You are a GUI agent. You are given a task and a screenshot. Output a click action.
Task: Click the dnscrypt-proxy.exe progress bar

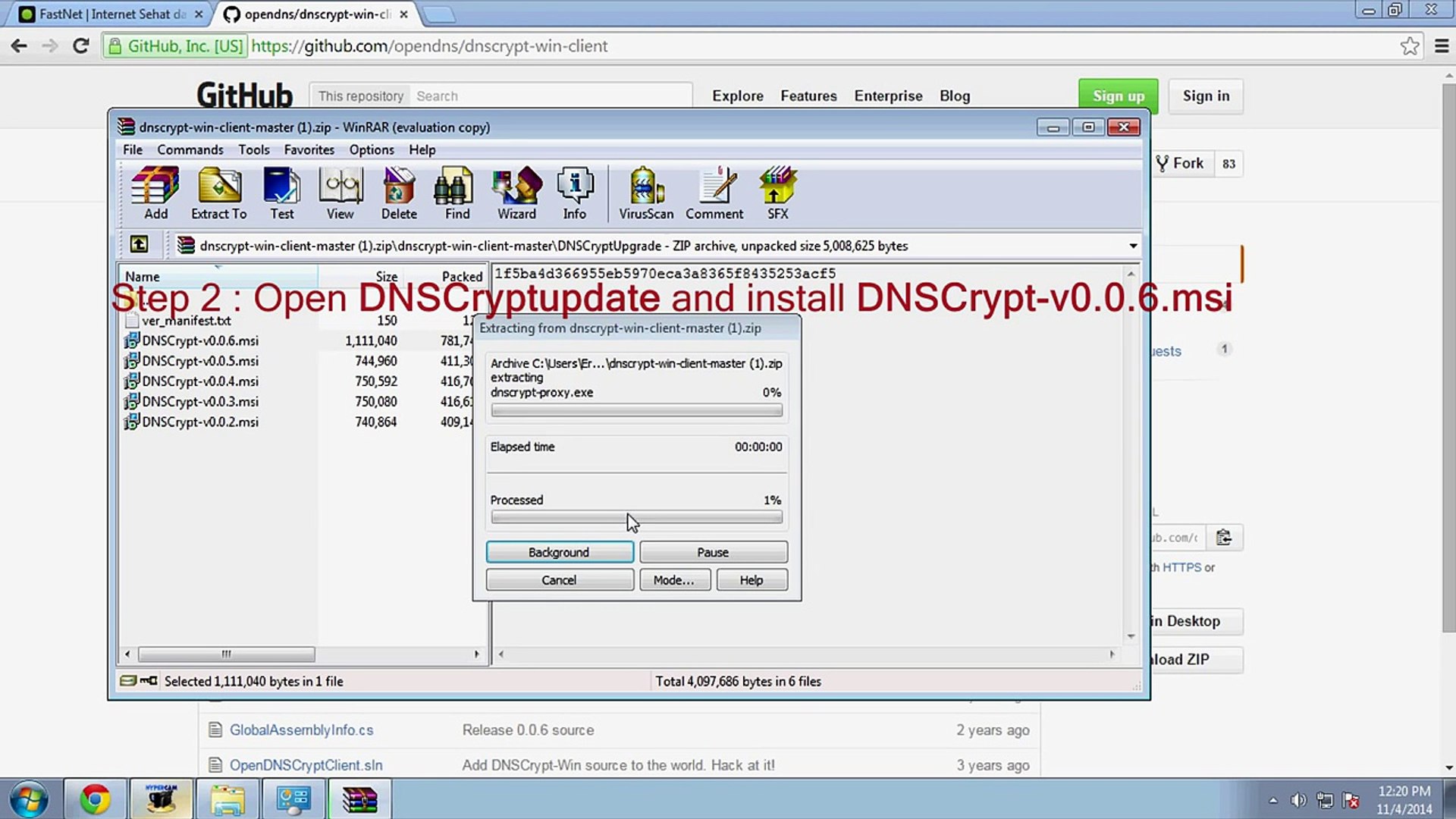pyautogui.click(x=635, y=409)
